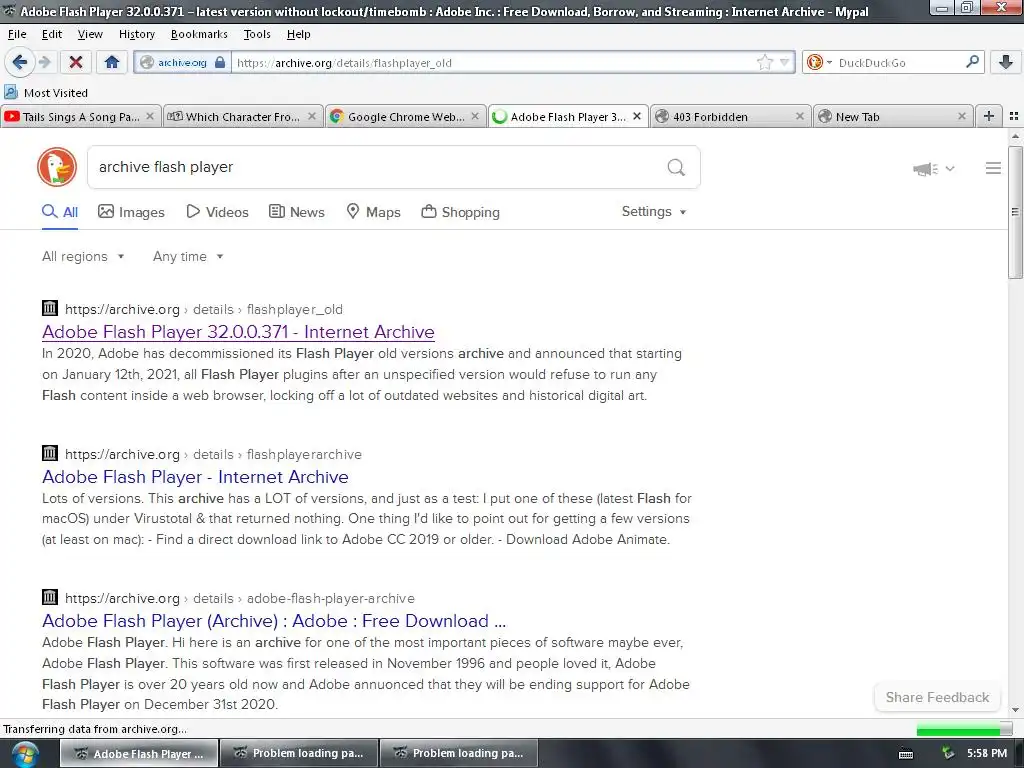Viewport: 1024px width, 768px height.
Task: Expand the Any time filter
Action: 188,257
